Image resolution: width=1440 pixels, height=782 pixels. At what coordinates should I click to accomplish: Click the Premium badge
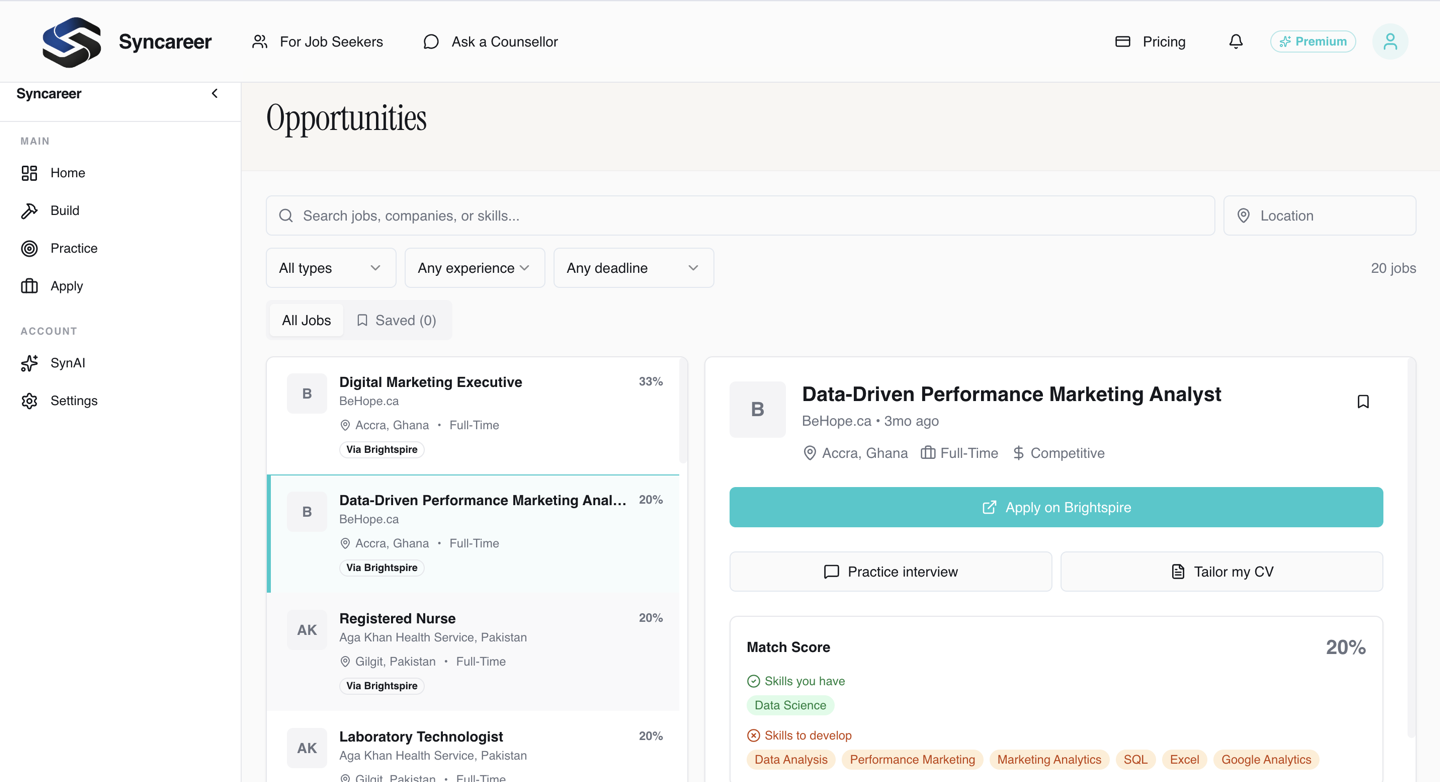(x=1313, y=41)
